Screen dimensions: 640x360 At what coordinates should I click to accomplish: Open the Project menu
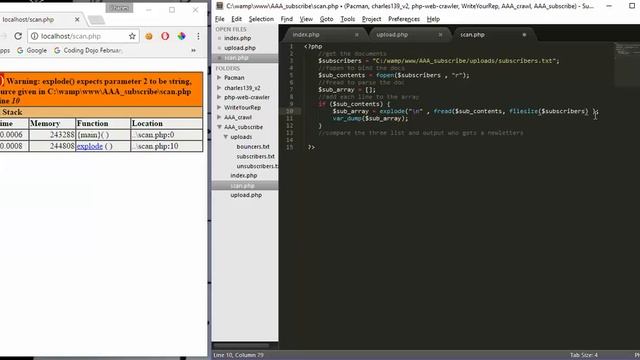coord(371,19)
